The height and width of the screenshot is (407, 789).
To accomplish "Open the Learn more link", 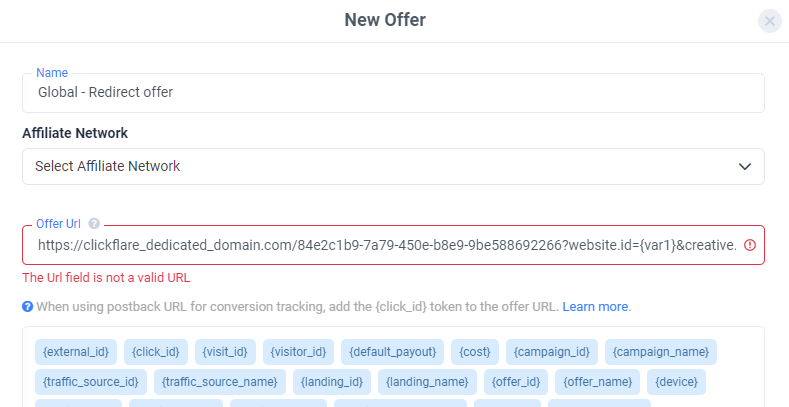I will 596,306.
